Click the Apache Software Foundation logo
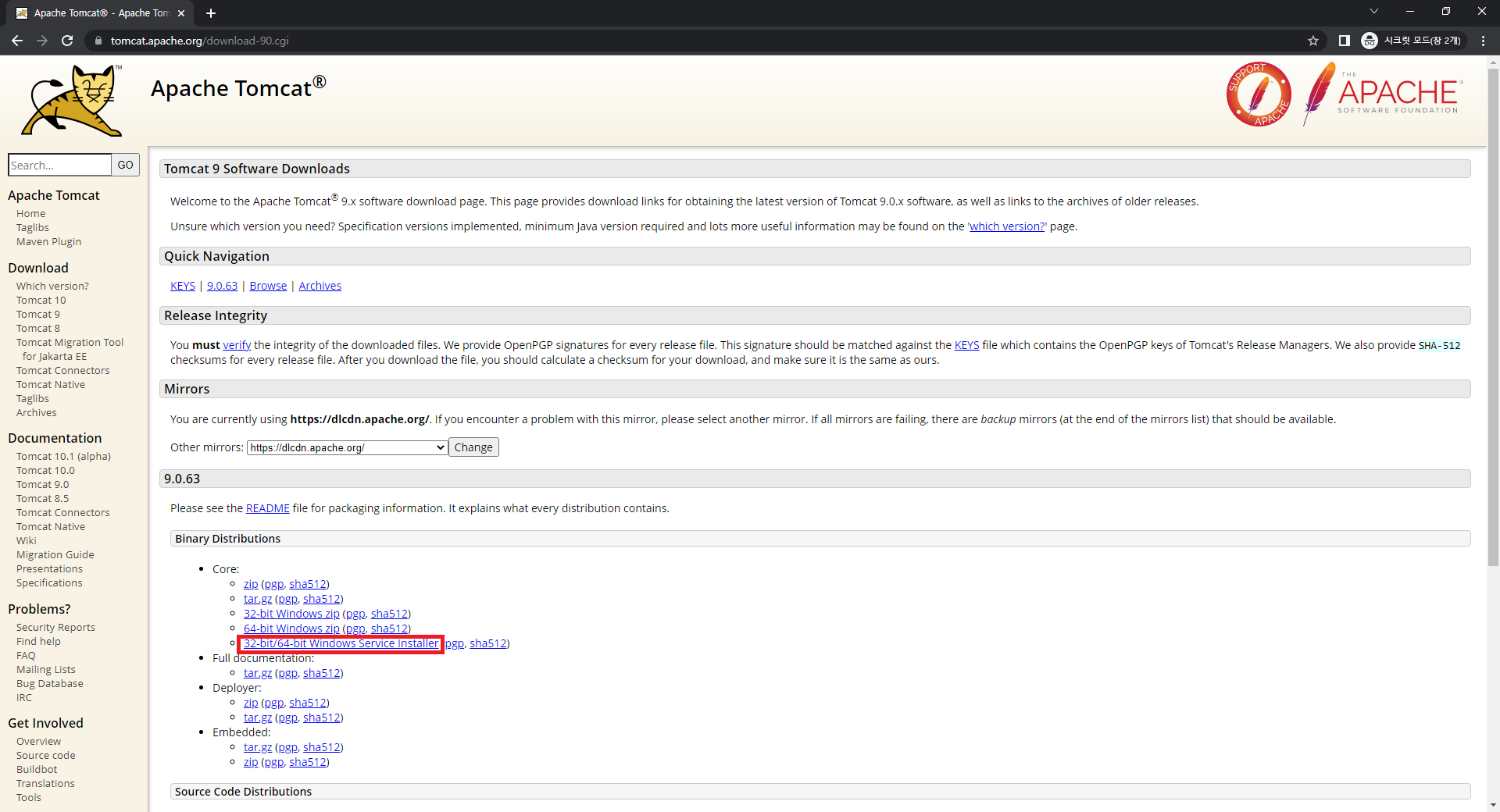 click(x=1382, y=94)
